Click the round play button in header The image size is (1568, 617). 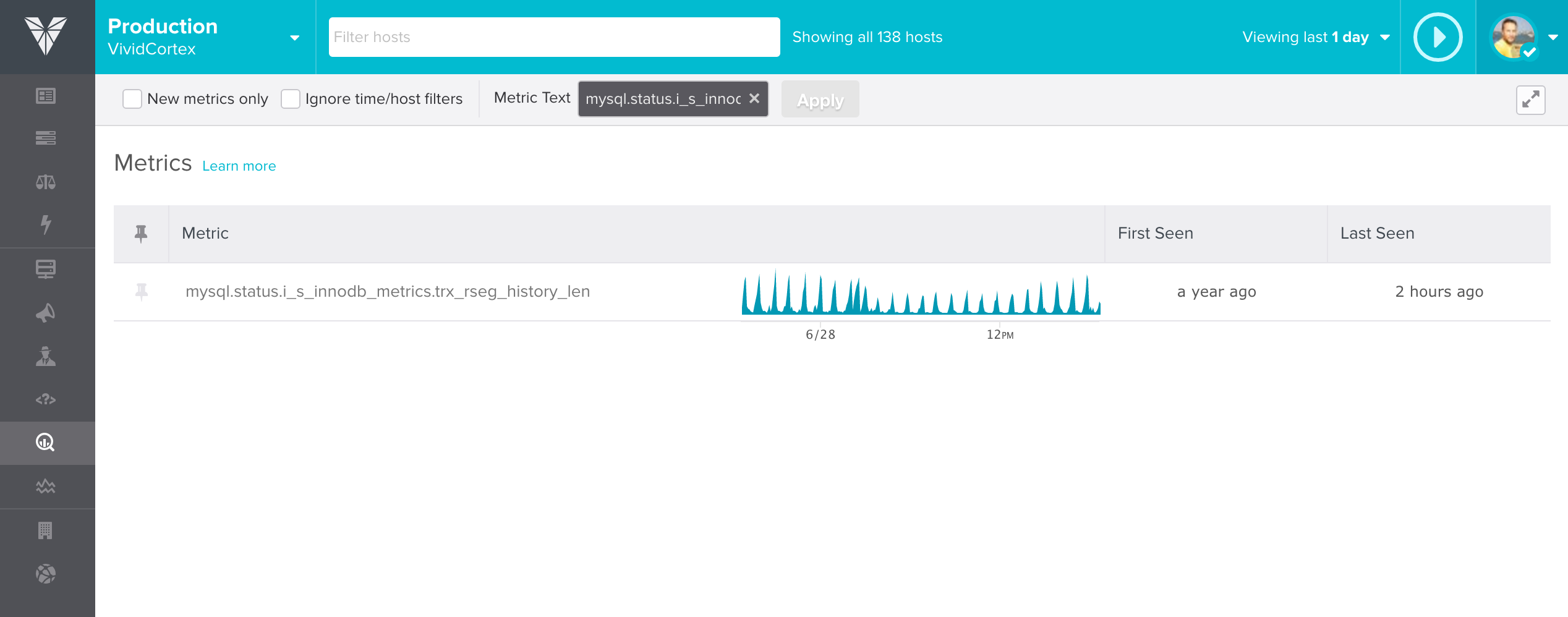pos(1438,37)
